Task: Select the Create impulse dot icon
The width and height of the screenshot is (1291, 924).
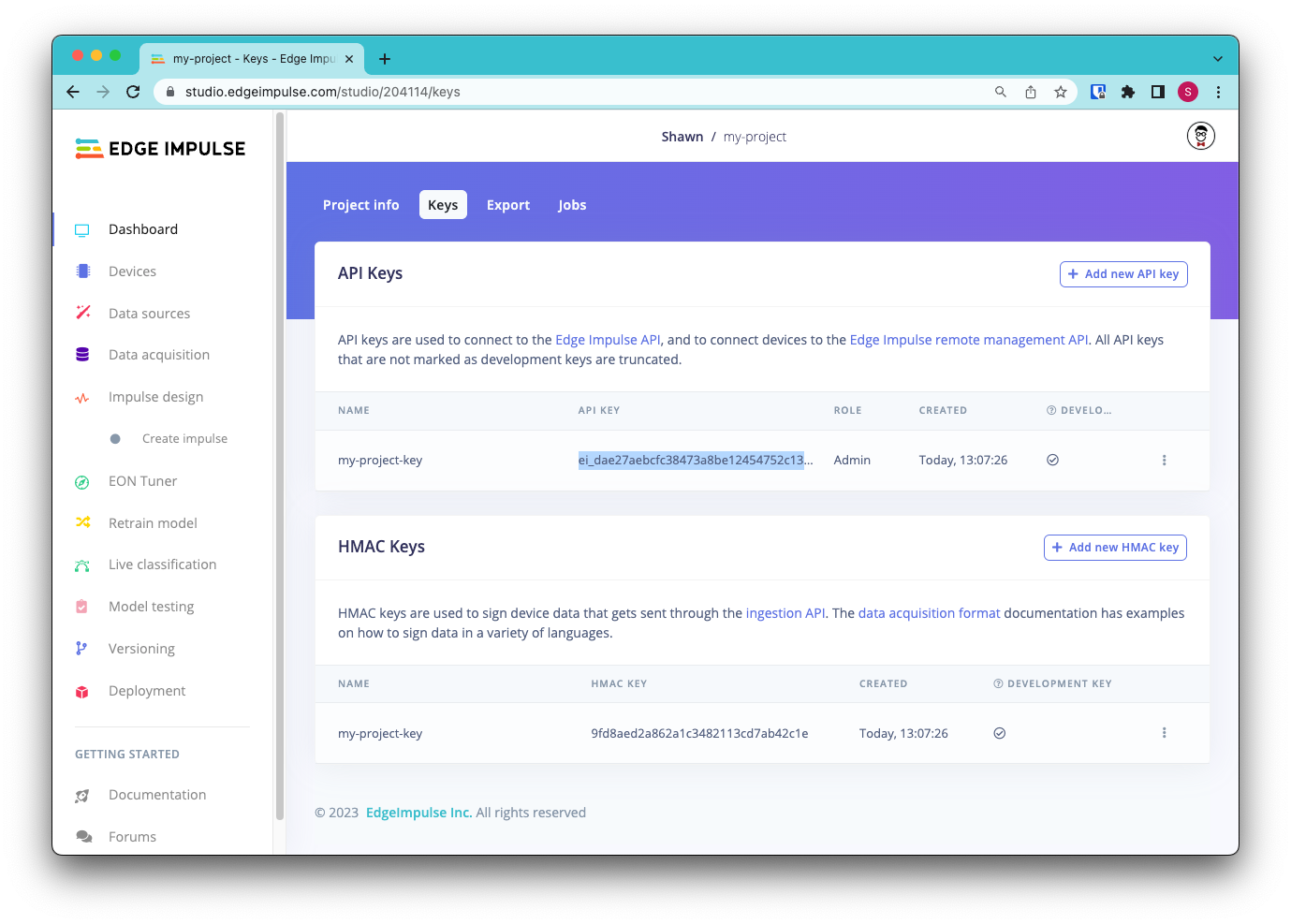Action: [x=115, y=439]
